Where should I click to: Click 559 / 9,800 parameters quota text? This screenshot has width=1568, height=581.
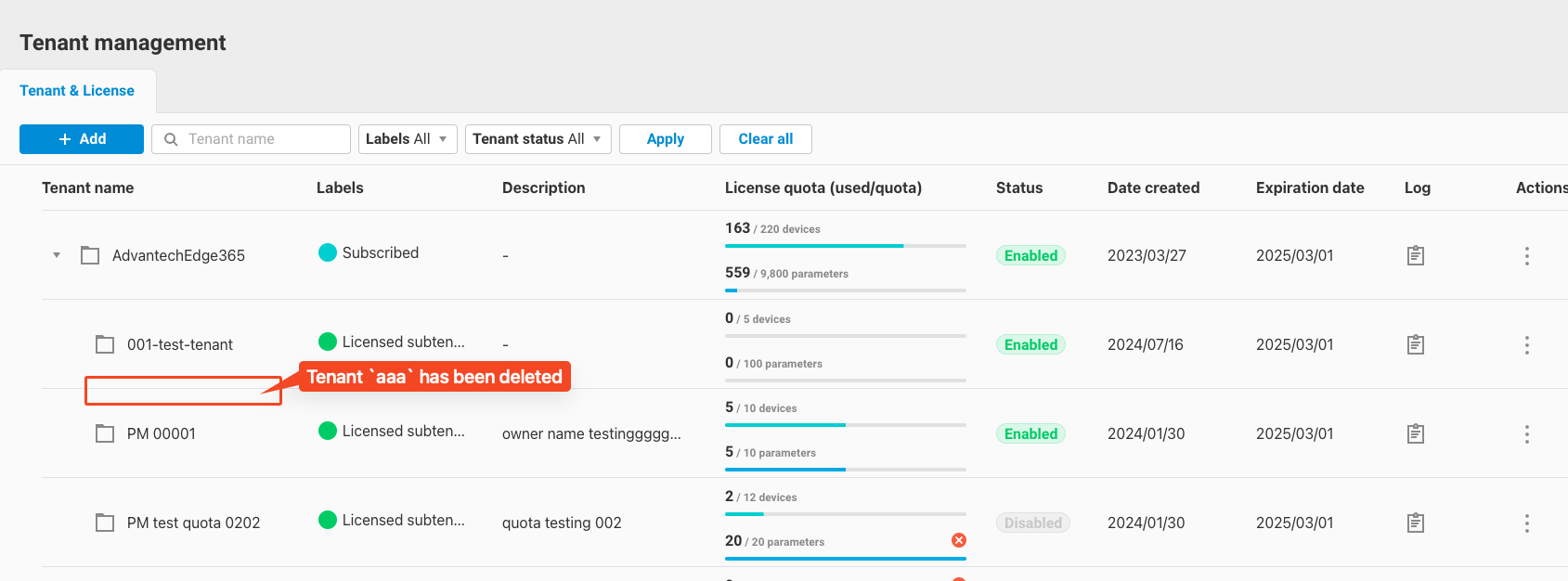[x=786, y=273]
